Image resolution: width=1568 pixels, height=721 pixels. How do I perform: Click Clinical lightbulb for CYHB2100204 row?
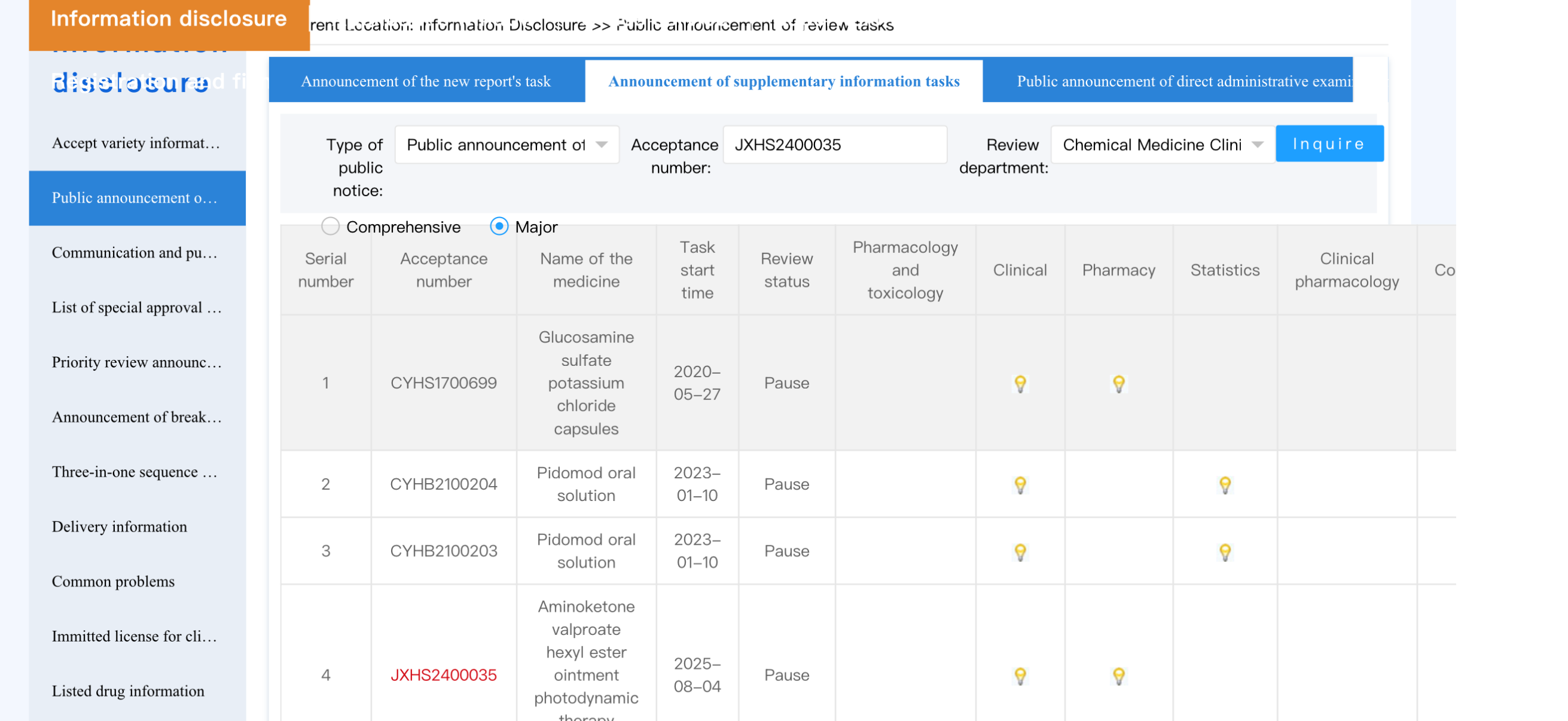point(1020,484)
